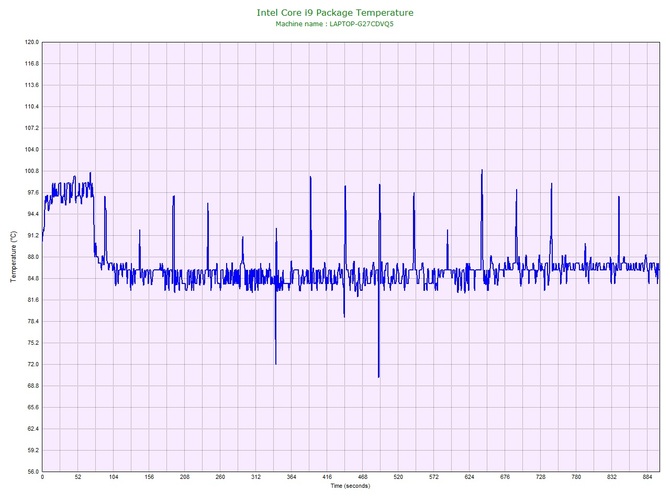Click the 88.0 y-axis value
This screenshot has width=670, height=503.
(x=33, y=257)
